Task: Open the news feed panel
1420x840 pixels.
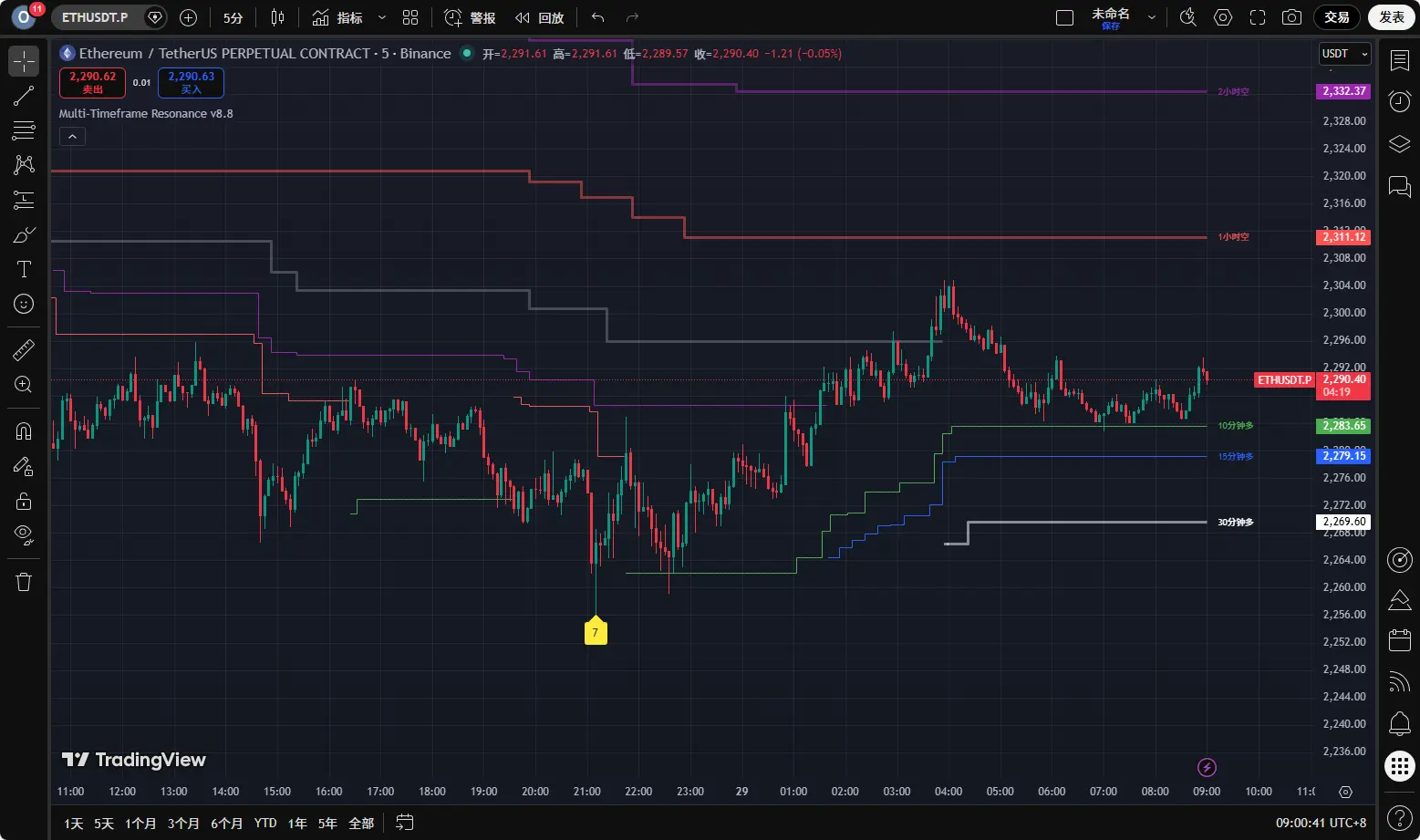Action: pos(1400,682)
